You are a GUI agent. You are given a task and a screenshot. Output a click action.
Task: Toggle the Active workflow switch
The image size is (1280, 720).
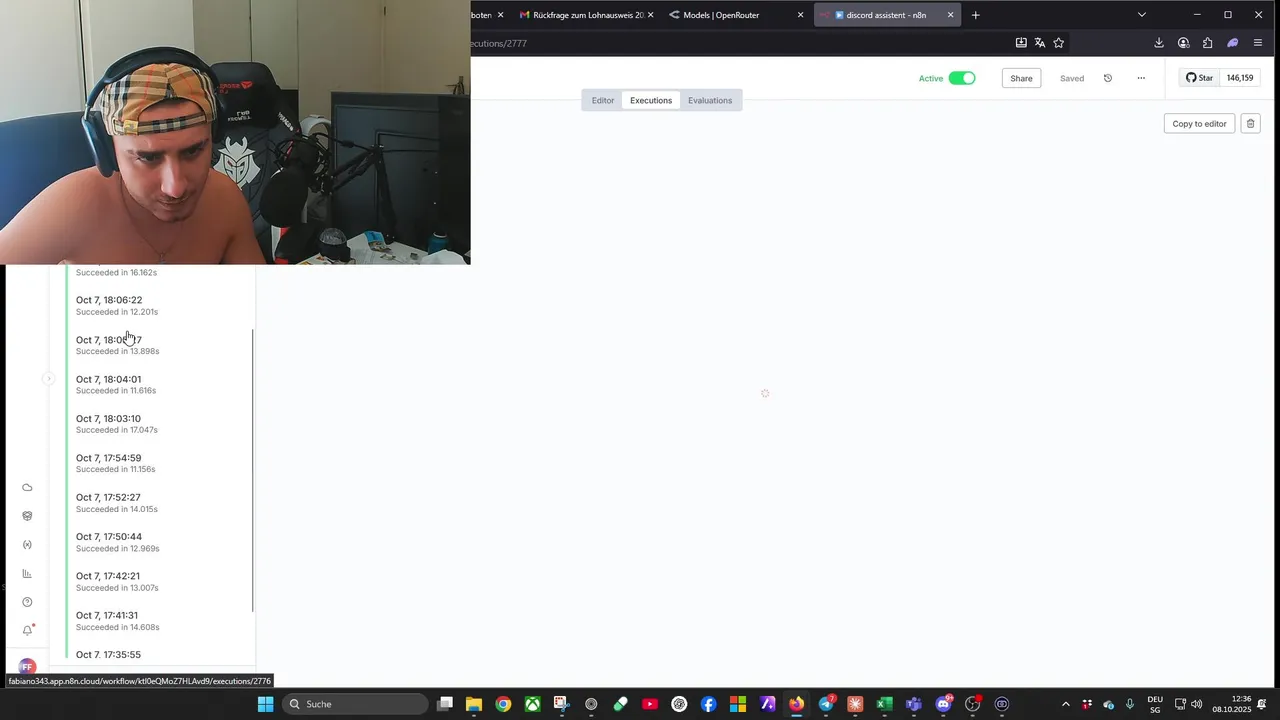point(962,78)
